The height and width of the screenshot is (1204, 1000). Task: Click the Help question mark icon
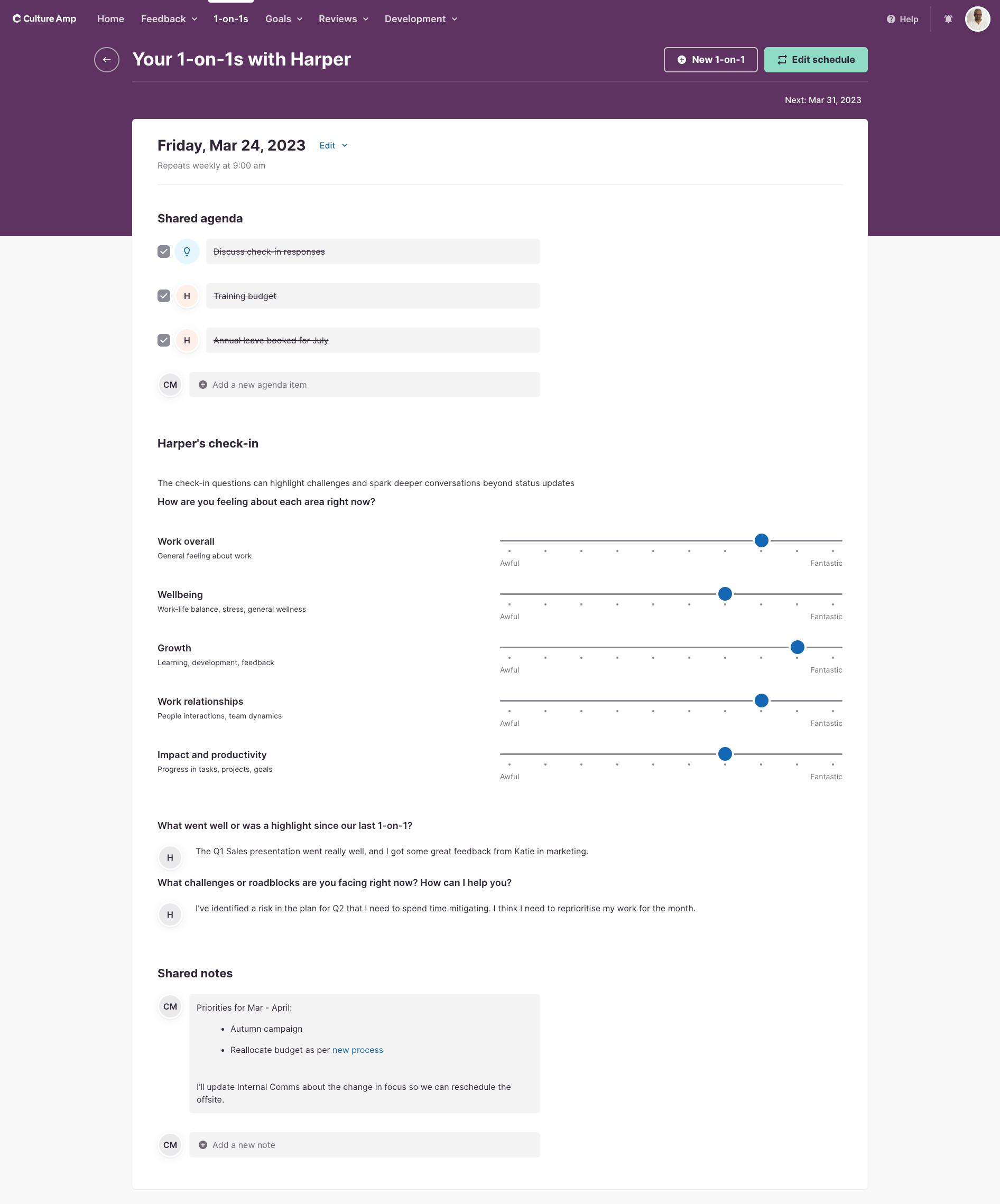tap(891, 20)
